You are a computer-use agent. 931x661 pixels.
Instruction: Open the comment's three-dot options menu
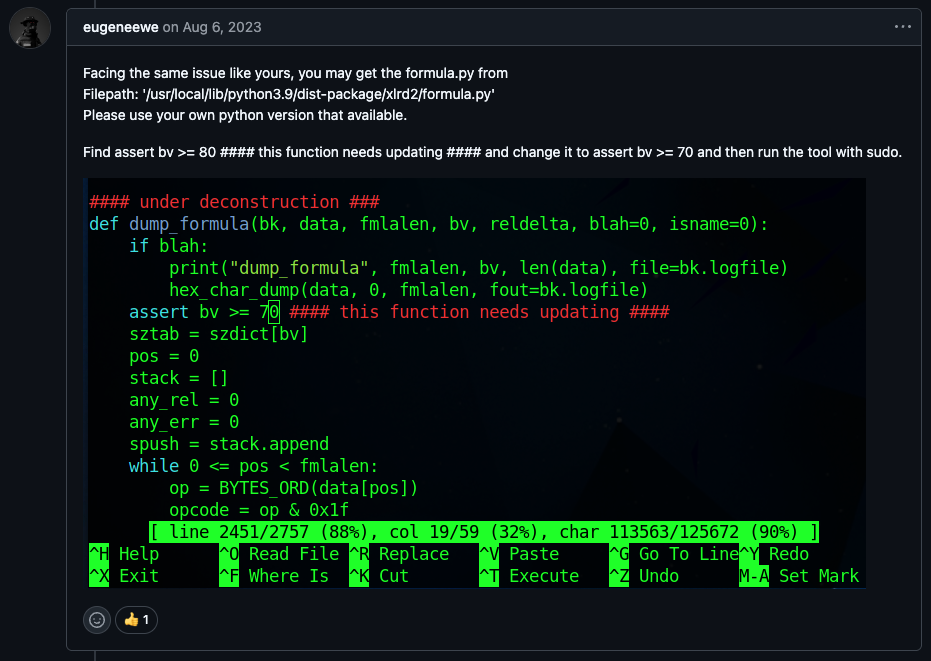pyautogui.click(x=902, y=27)
